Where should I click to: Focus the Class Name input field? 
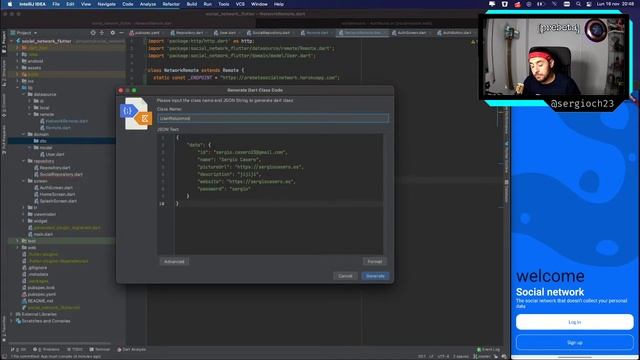[273, 118]
